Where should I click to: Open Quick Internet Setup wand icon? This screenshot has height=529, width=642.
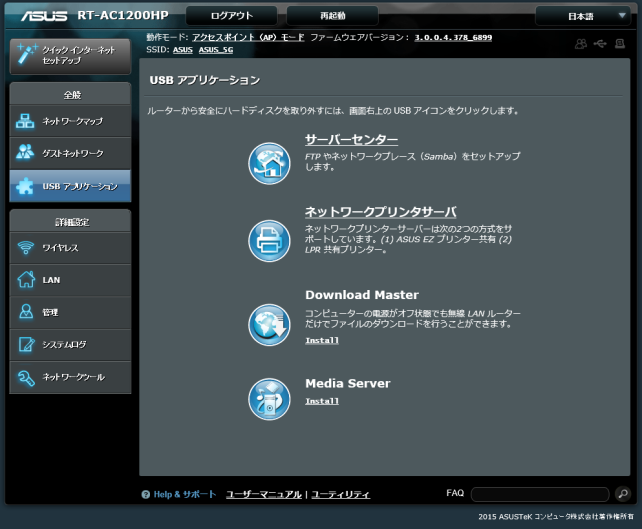pyautogui.click(x=27, y=54)
